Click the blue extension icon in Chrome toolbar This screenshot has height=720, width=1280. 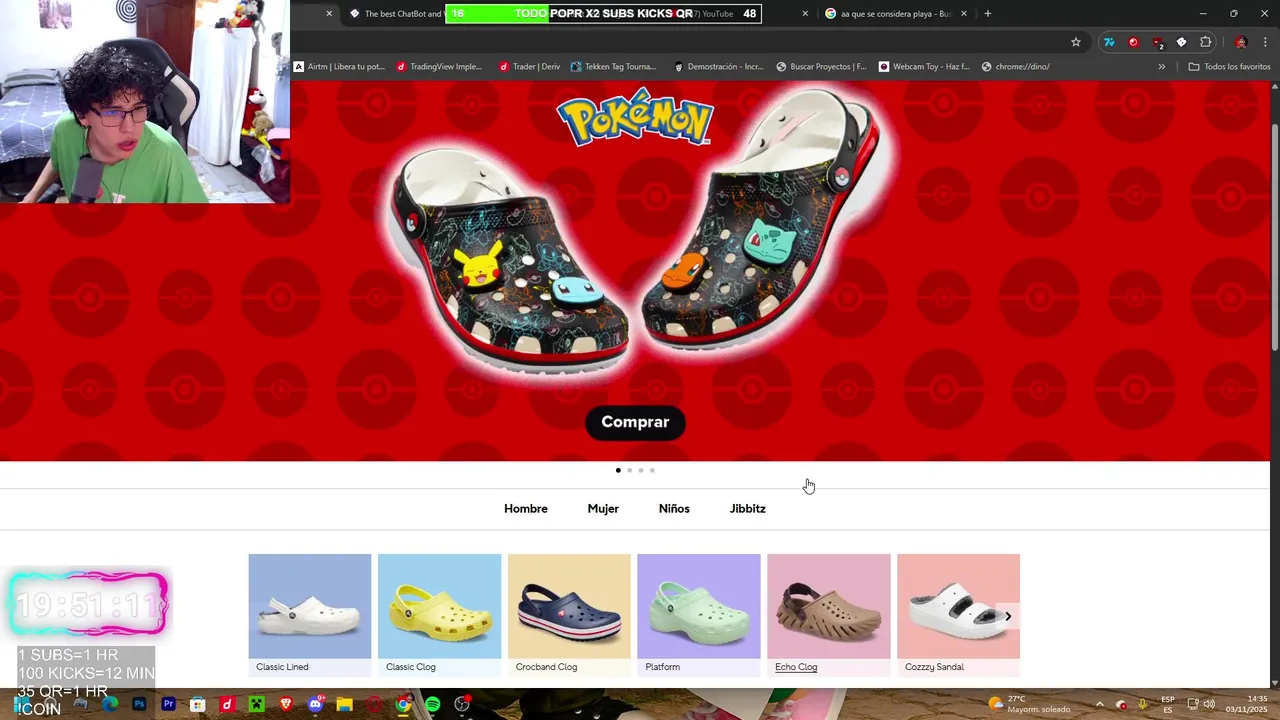coord(1109,42)
